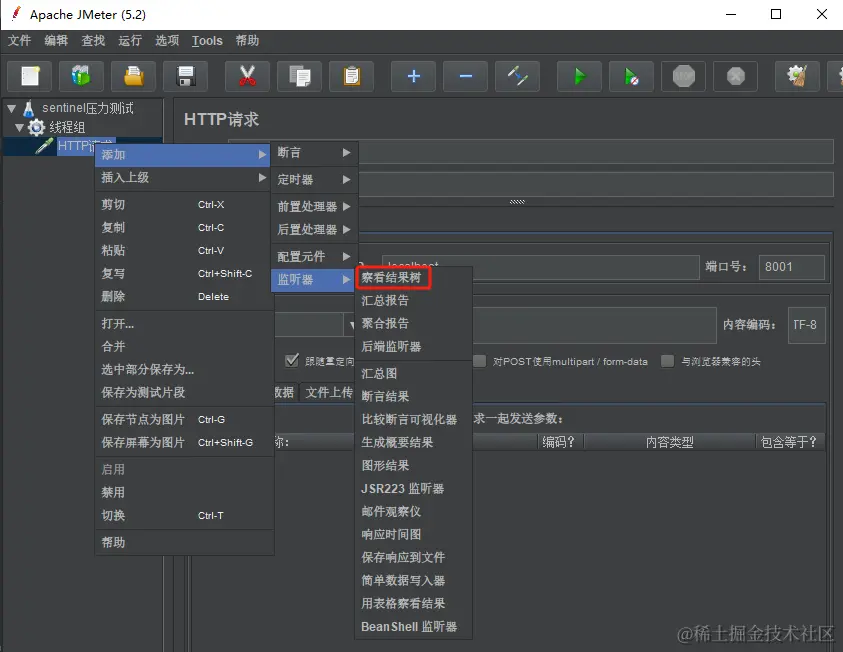Open the 帮助 menu in menu bar
This screenshot has height=652, width=843.
pyautogui.click(x=247, y=41)
